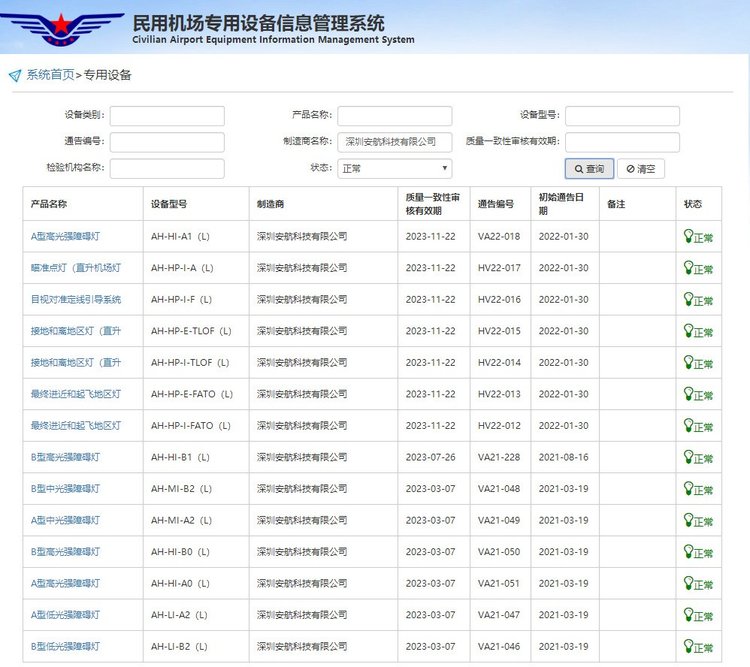Open the 目视对准定线引导系统 product link
The width and height of the screenshot is (750, 667).
[76, 299]
